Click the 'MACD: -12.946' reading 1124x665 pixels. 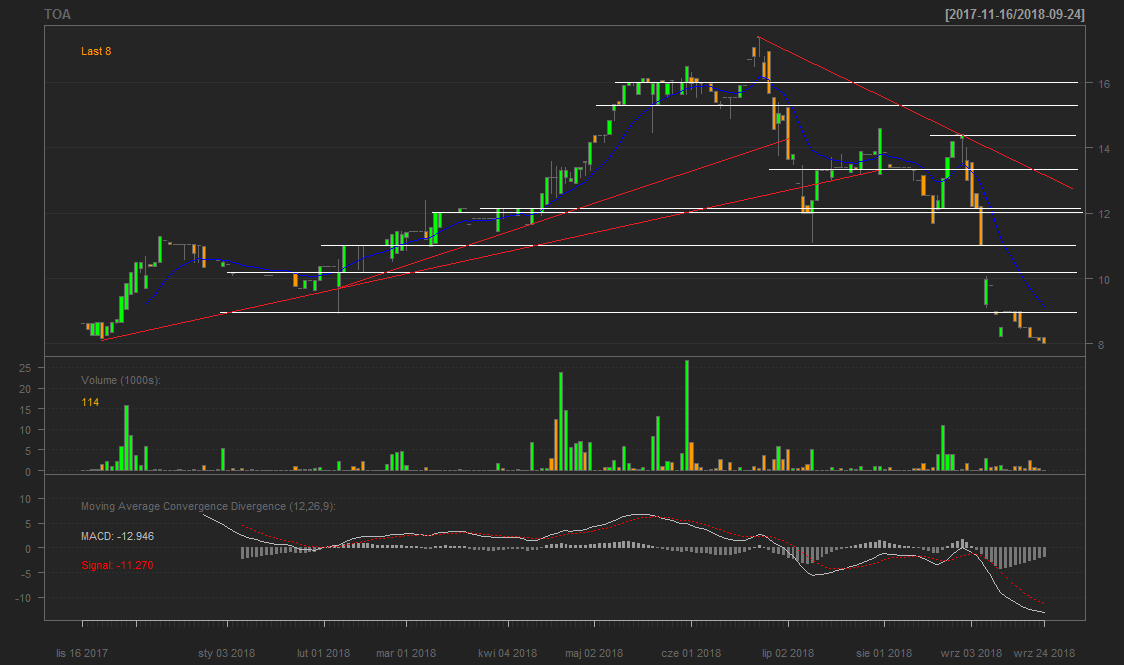[118, 536]
